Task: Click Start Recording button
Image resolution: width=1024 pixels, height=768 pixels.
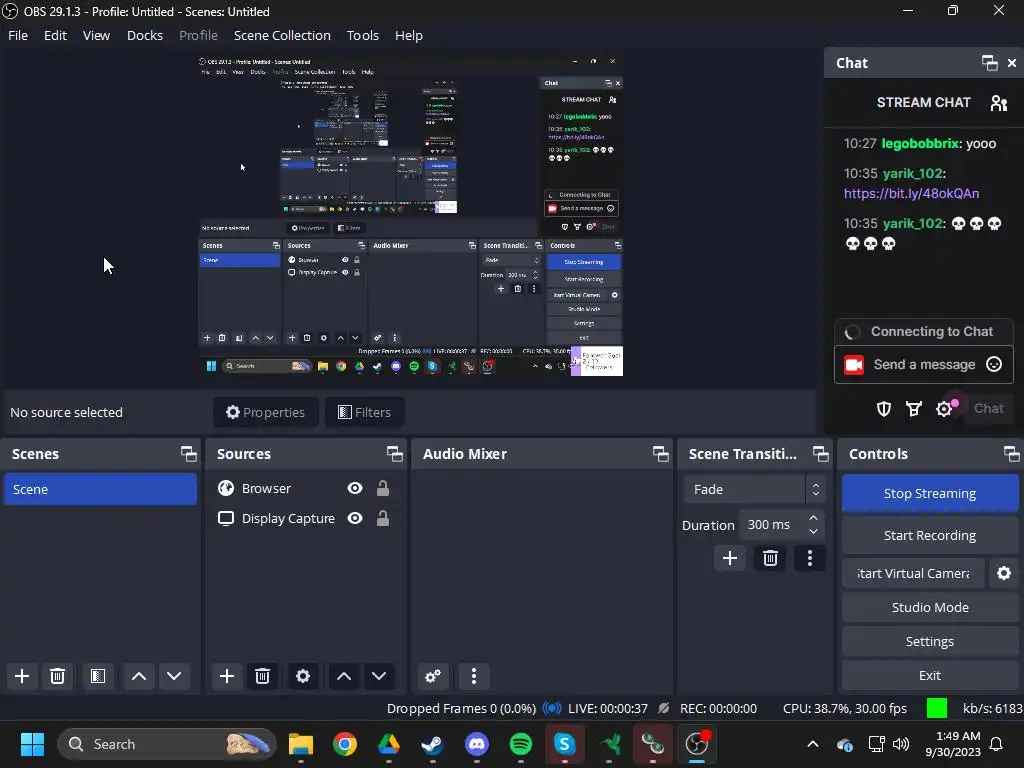Action: 930,536
